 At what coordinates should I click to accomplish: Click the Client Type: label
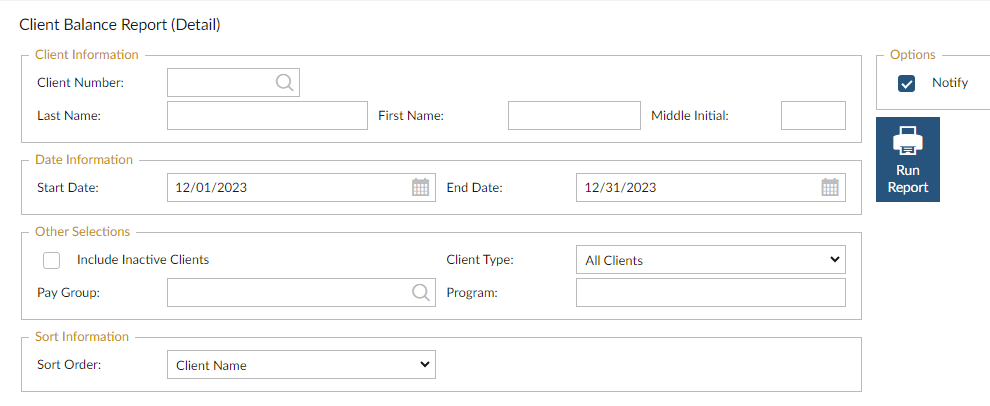pos(480,260)
